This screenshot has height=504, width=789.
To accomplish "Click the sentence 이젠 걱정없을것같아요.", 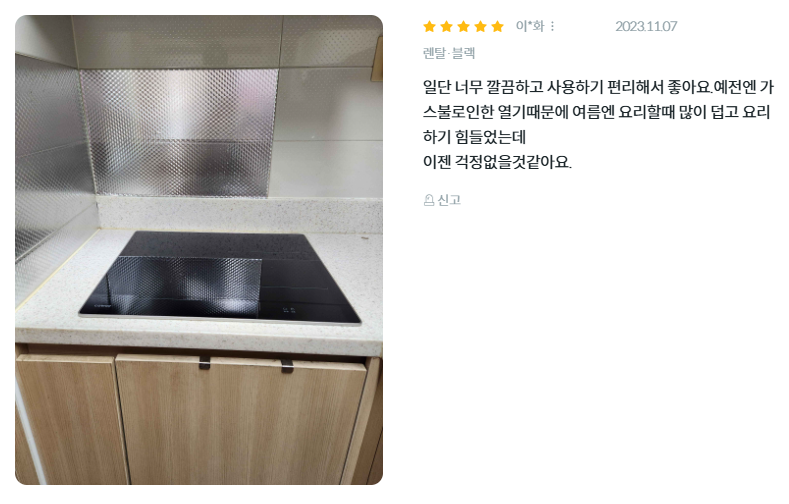I will [498, 162].
